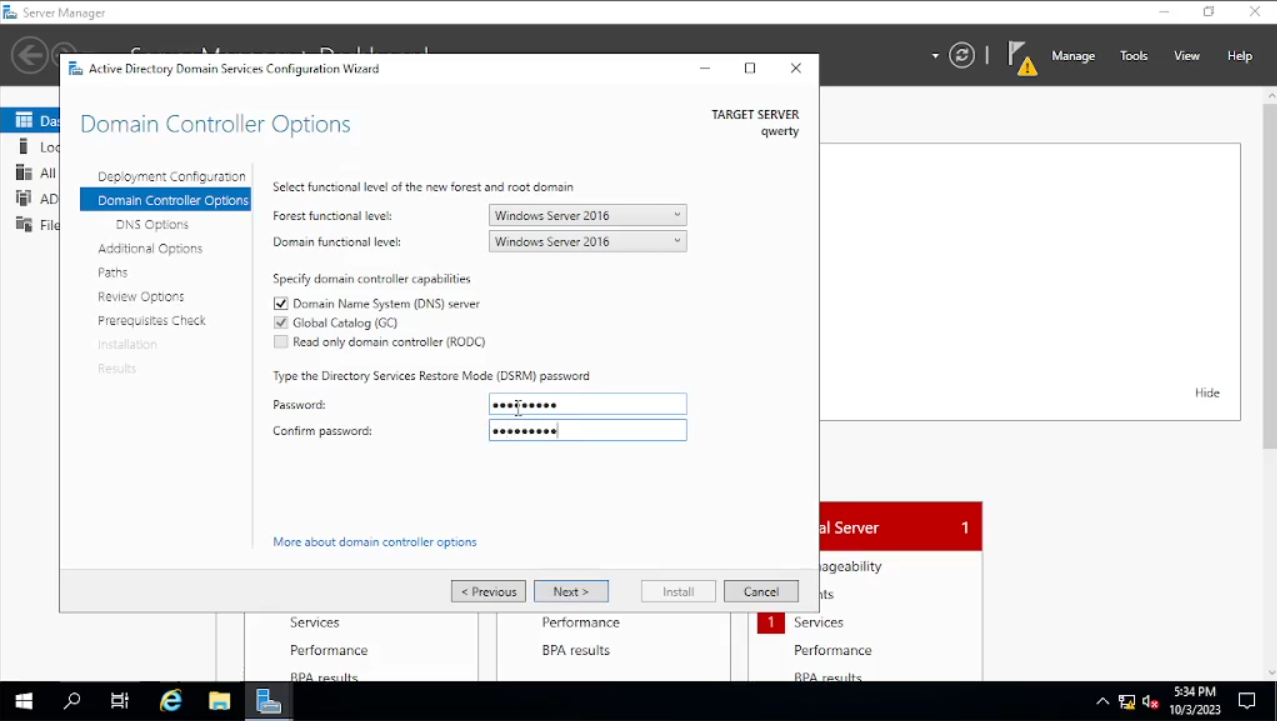
Task: Show hidden system tray icons
Action: [1102, 701]
